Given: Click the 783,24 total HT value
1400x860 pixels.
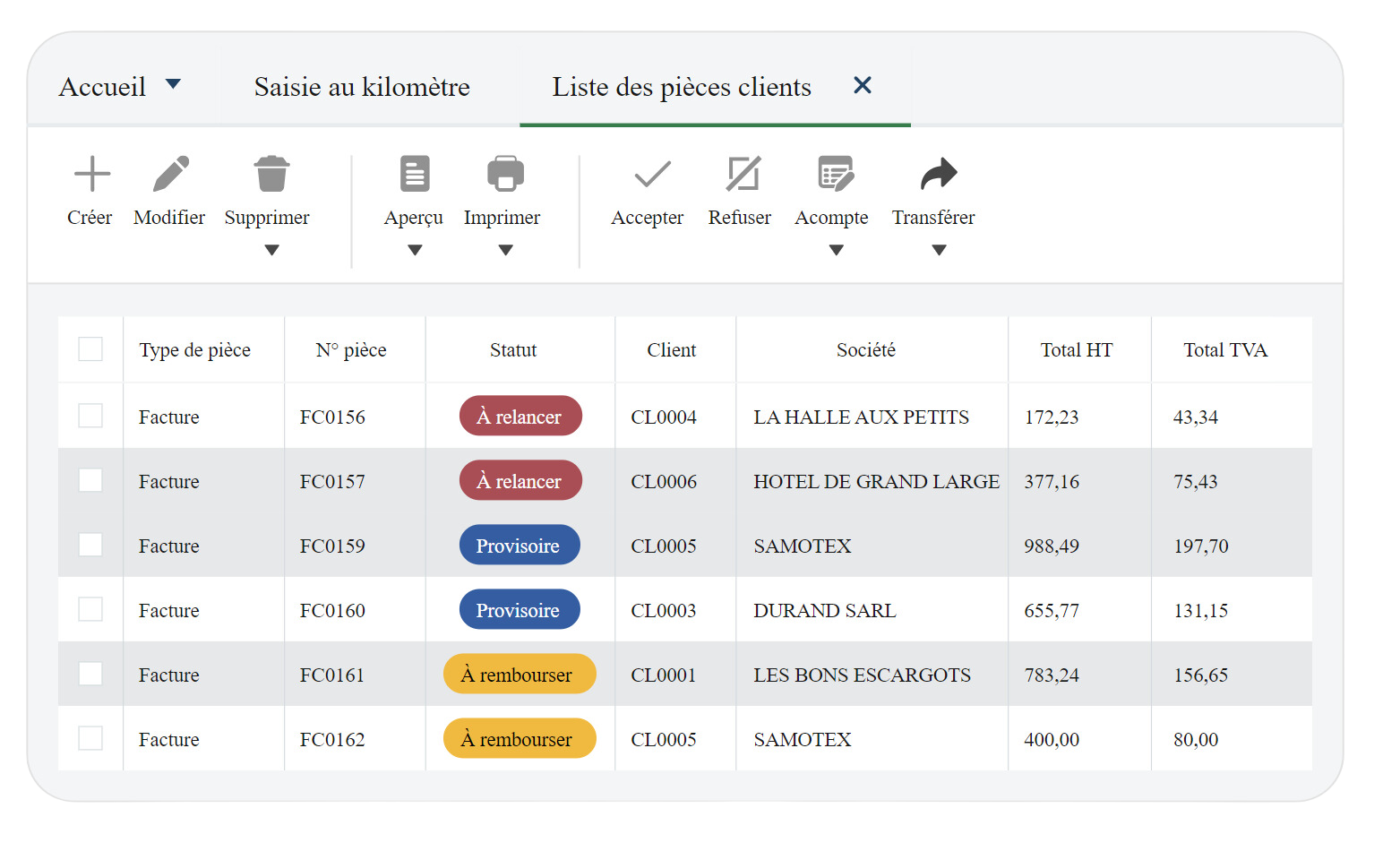Looking at the screenshot, I should point(1052,675).
